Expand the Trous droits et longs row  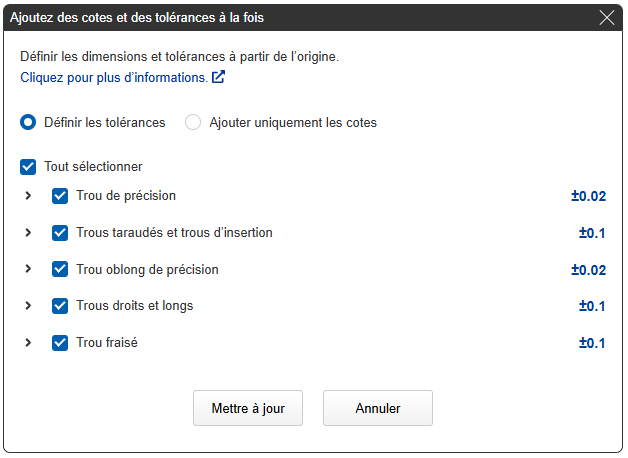pyautogui.click(x=29, y=306)
